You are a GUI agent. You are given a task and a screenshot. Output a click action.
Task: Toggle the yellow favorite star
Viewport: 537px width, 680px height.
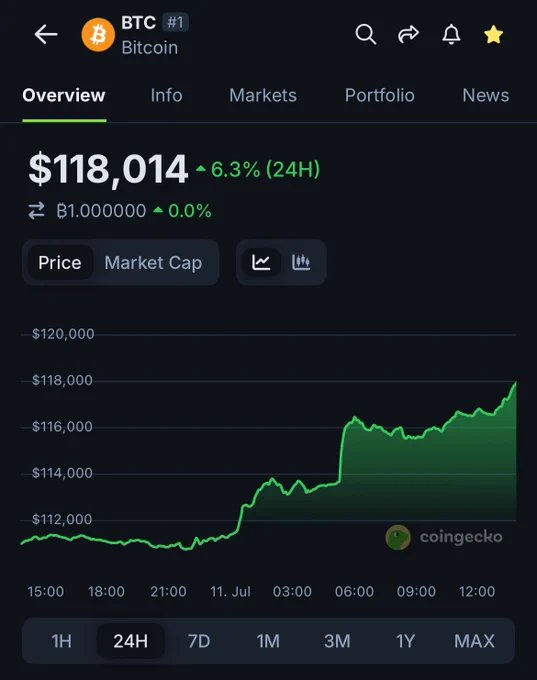(494, 35)
